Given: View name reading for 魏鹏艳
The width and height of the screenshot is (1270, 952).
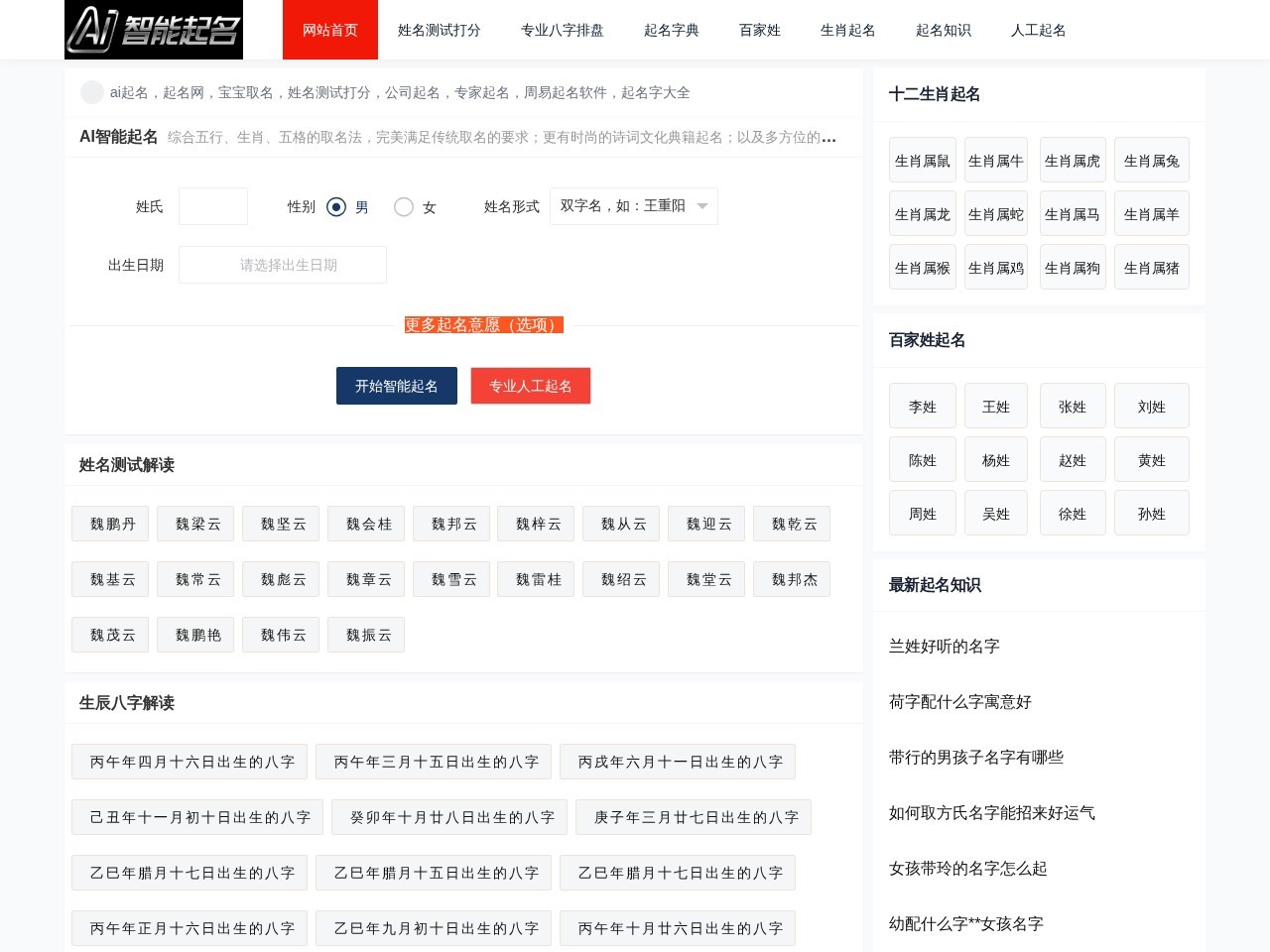Looking at the screenshot, I should coord(195,635).
